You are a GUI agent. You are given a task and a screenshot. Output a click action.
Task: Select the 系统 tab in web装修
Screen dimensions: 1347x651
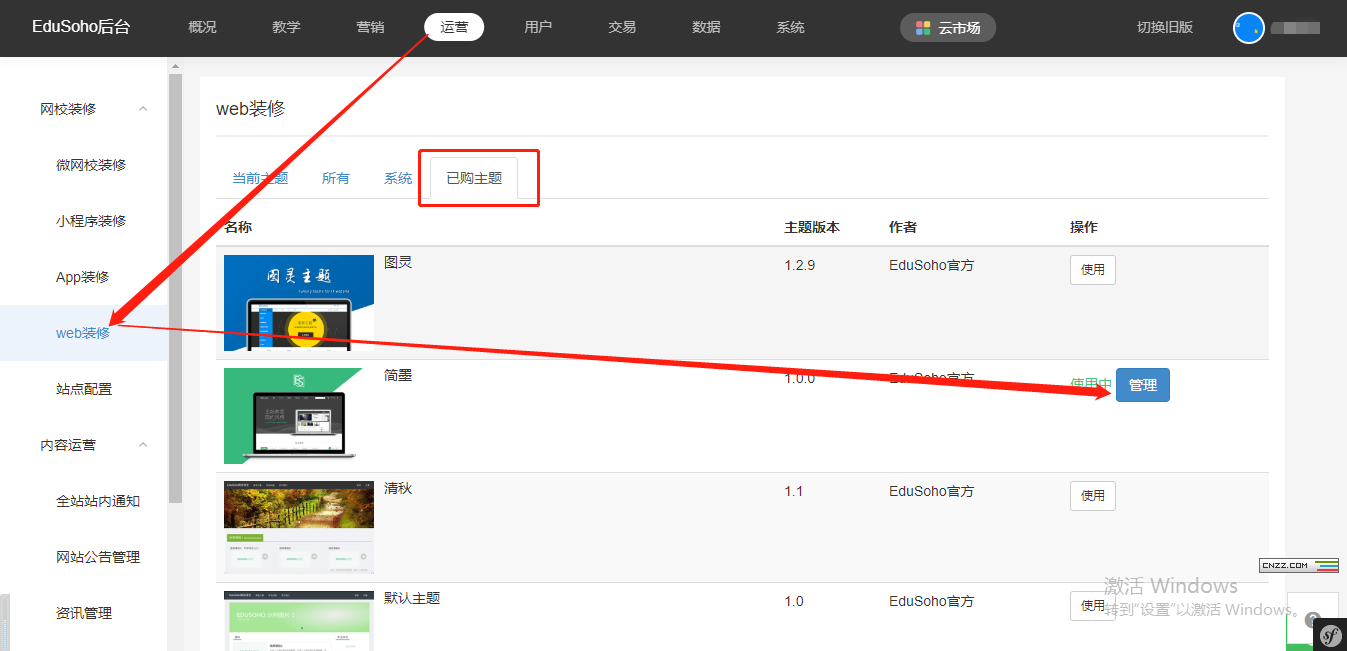point(398,178)
